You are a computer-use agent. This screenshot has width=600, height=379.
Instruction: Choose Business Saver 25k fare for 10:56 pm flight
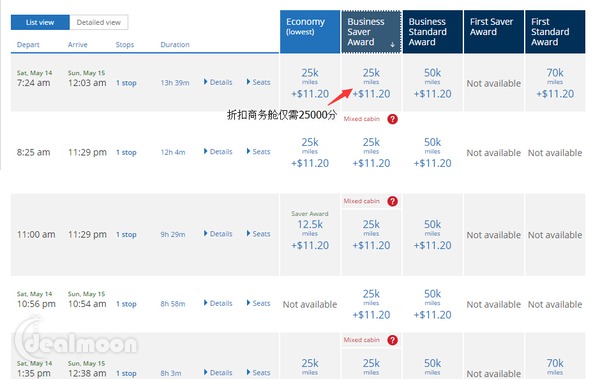tap(371, 304)
